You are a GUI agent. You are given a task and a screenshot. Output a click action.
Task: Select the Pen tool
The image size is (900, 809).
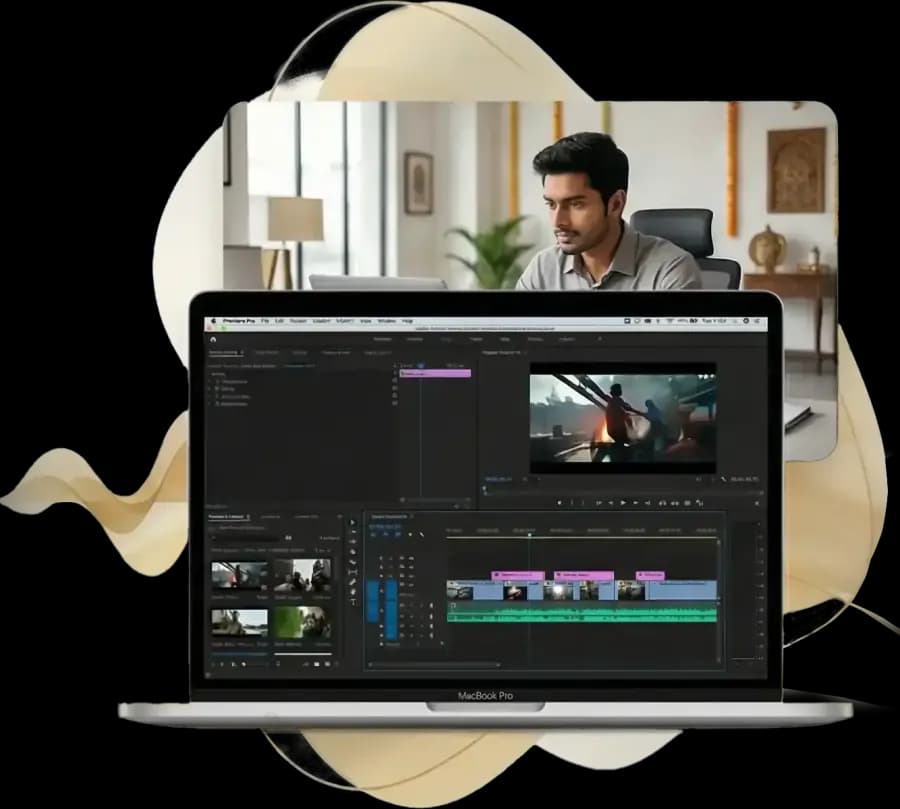pyautogui.click(x=353, y=582)
